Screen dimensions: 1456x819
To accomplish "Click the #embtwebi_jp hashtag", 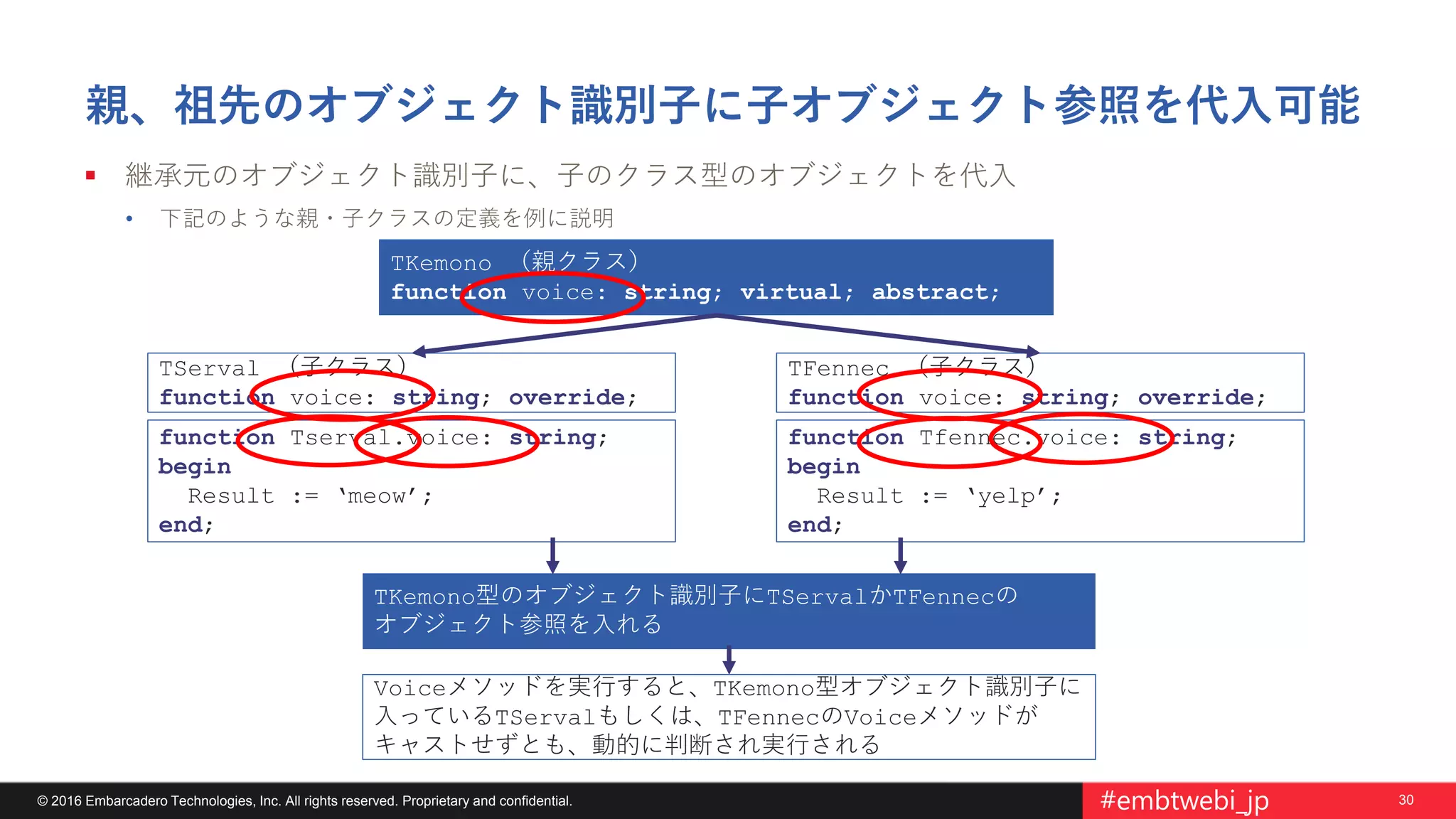I will coord(1184,801).
